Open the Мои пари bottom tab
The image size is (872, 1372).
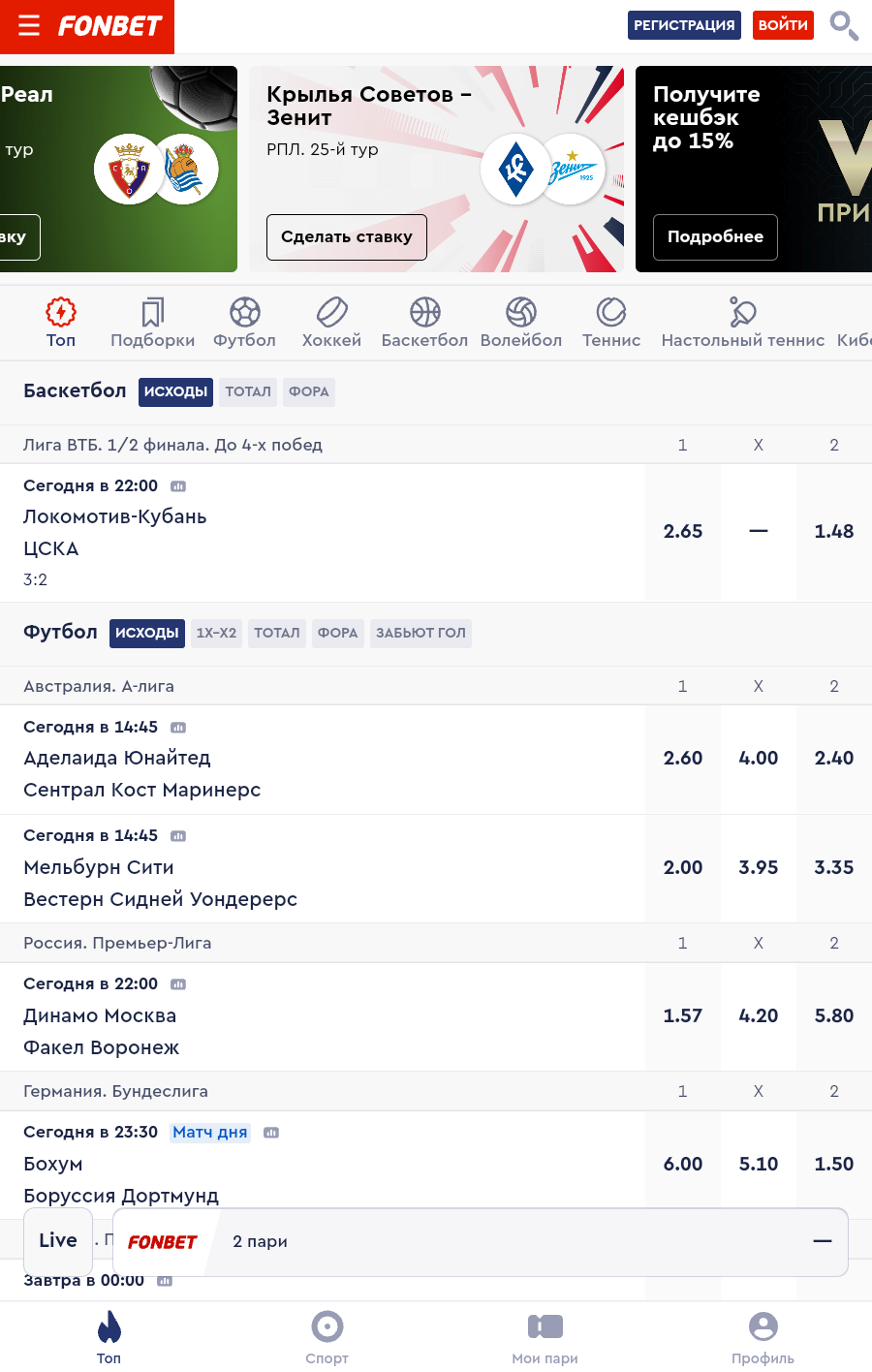point(545,1337)
